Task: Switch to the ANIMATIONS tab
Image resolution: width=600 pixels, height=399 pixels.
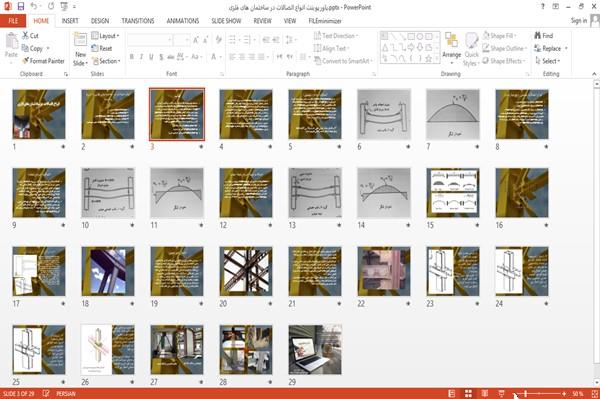Action: tap(183, 21)
